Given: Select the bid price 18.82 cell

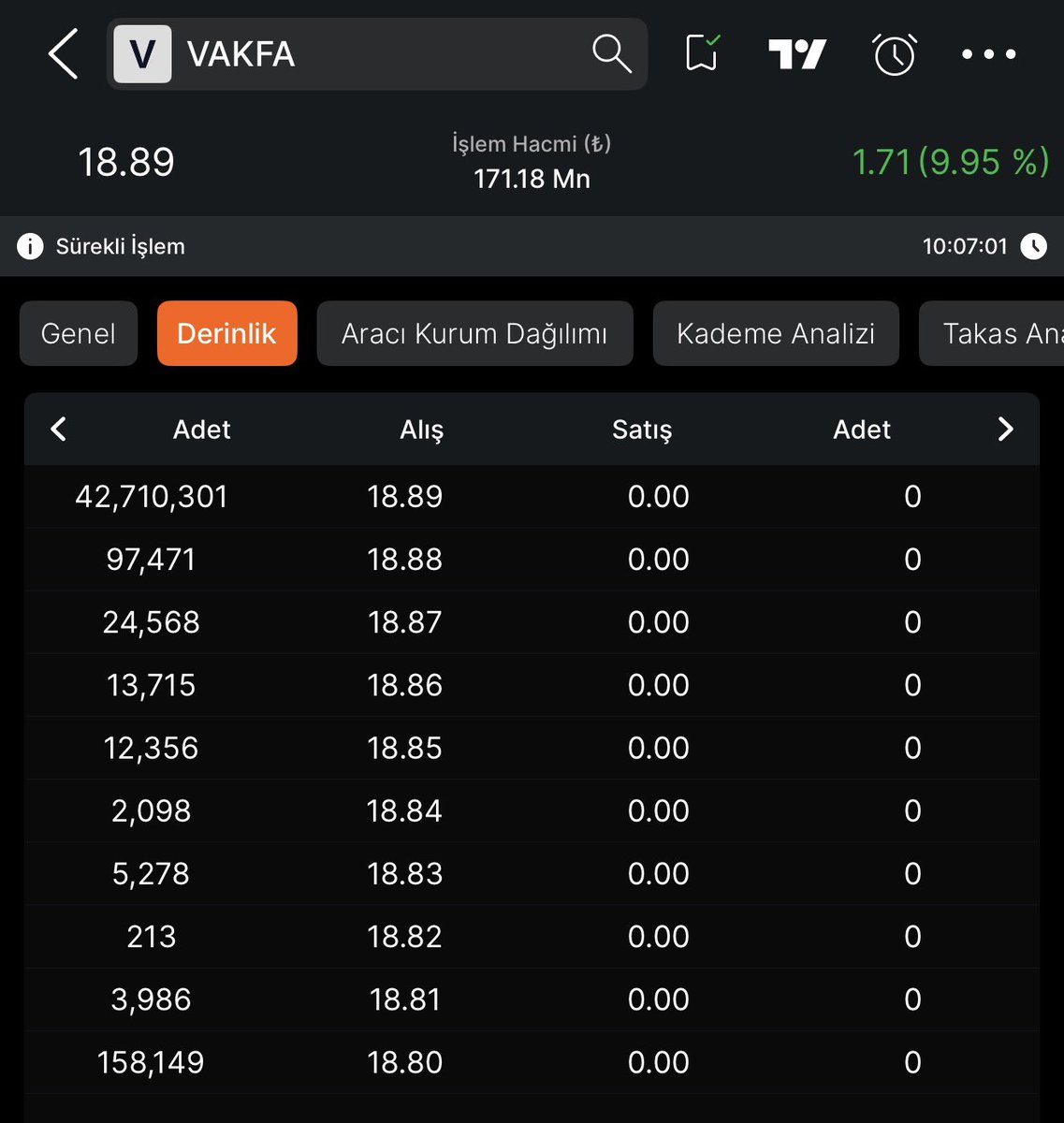Looking at the screenshot, I should coord(404,936).
